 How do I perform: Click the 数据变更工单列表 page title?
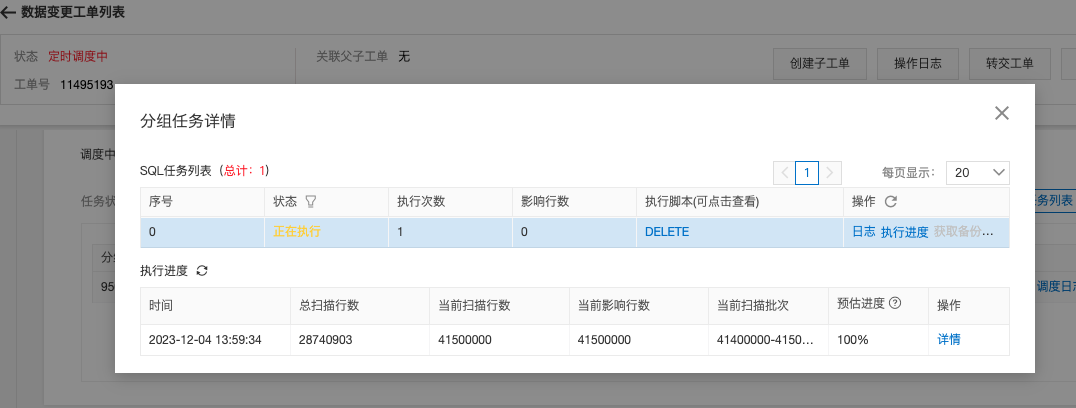coord(73,12)
